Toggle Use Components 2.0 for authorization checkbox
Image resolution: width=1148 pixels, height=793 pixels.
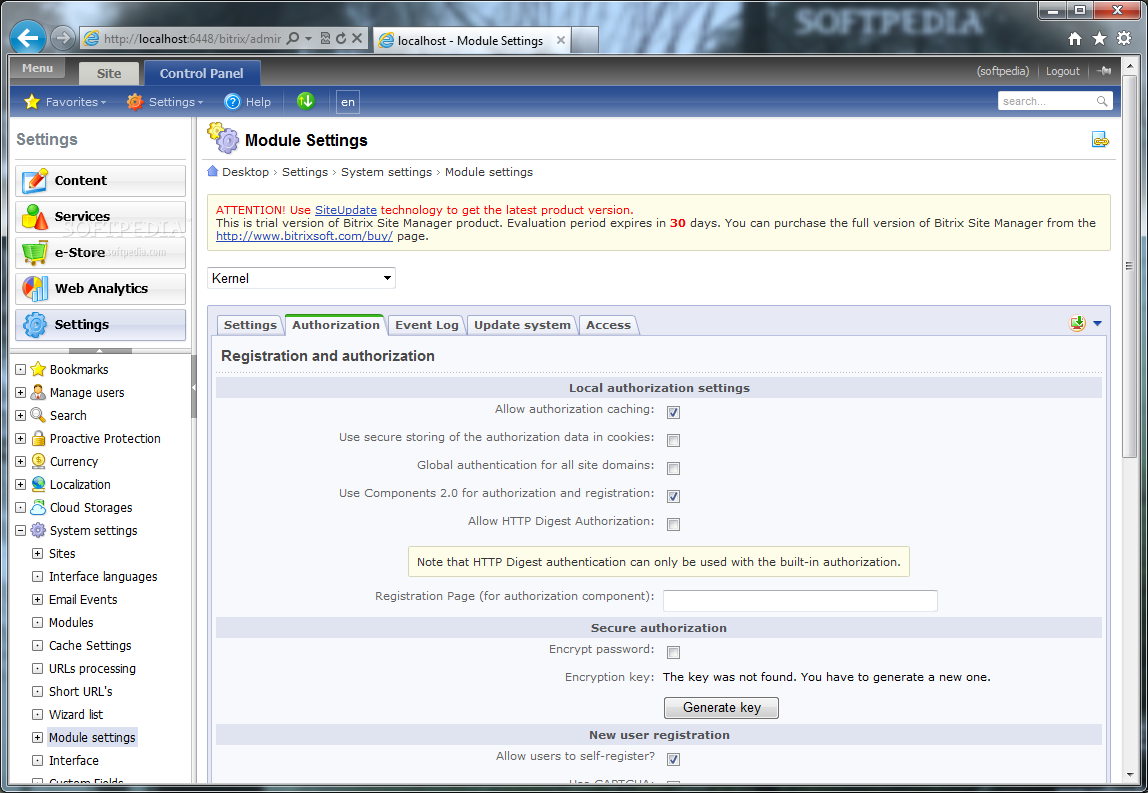674,496
